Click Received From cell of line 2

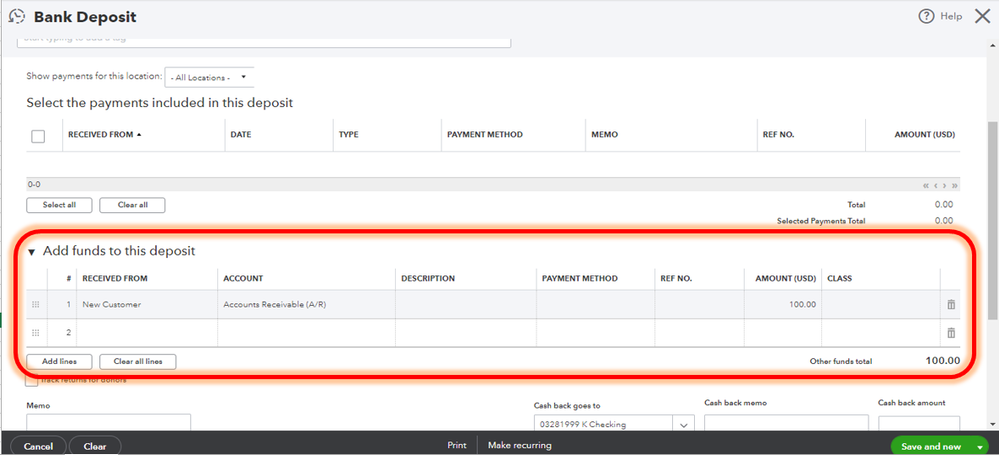[x=147, y=333]
